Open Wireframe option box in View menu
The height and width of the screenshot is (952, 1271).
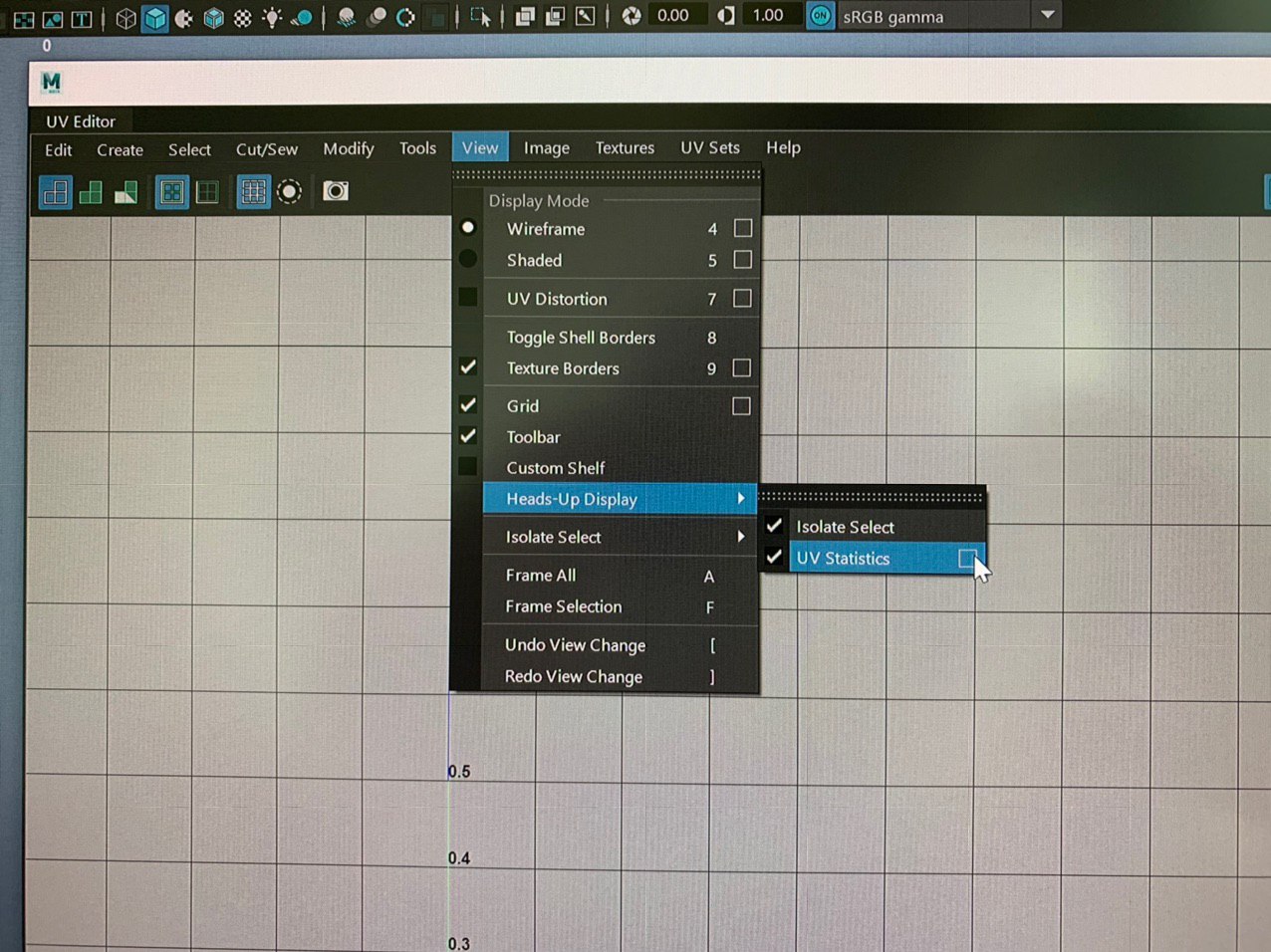(x=742, y=228)
